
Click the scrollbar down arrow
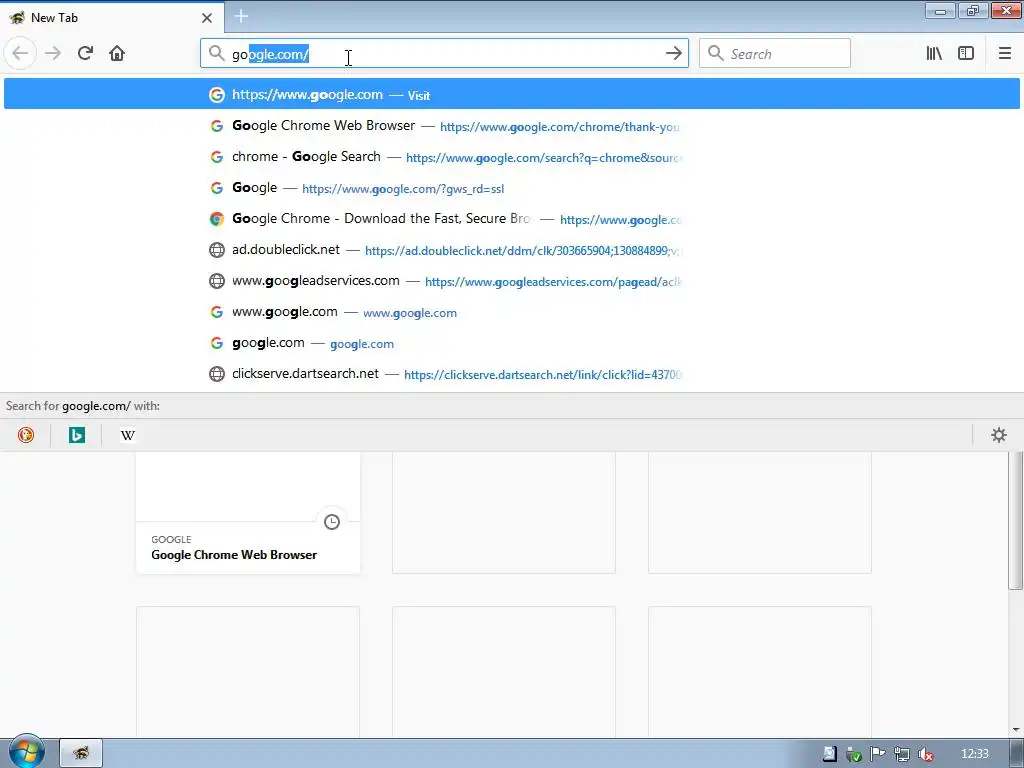coord(1016,729)
